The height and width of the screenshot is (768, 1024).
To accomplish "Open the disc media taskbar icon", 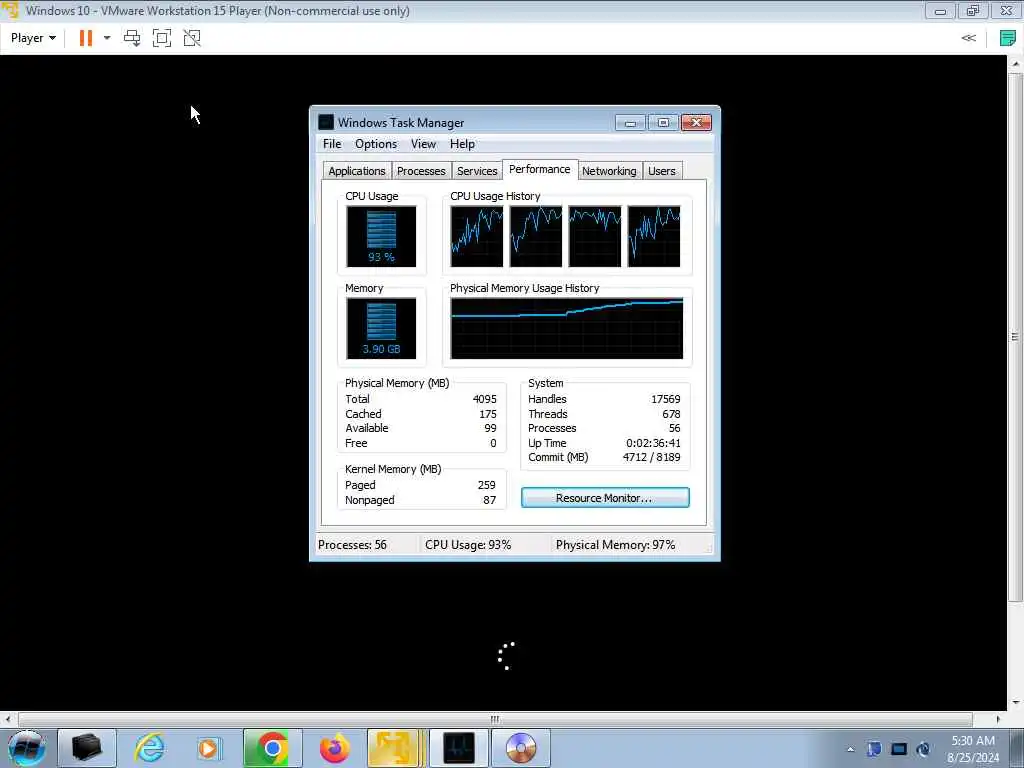I will [520, 748].
